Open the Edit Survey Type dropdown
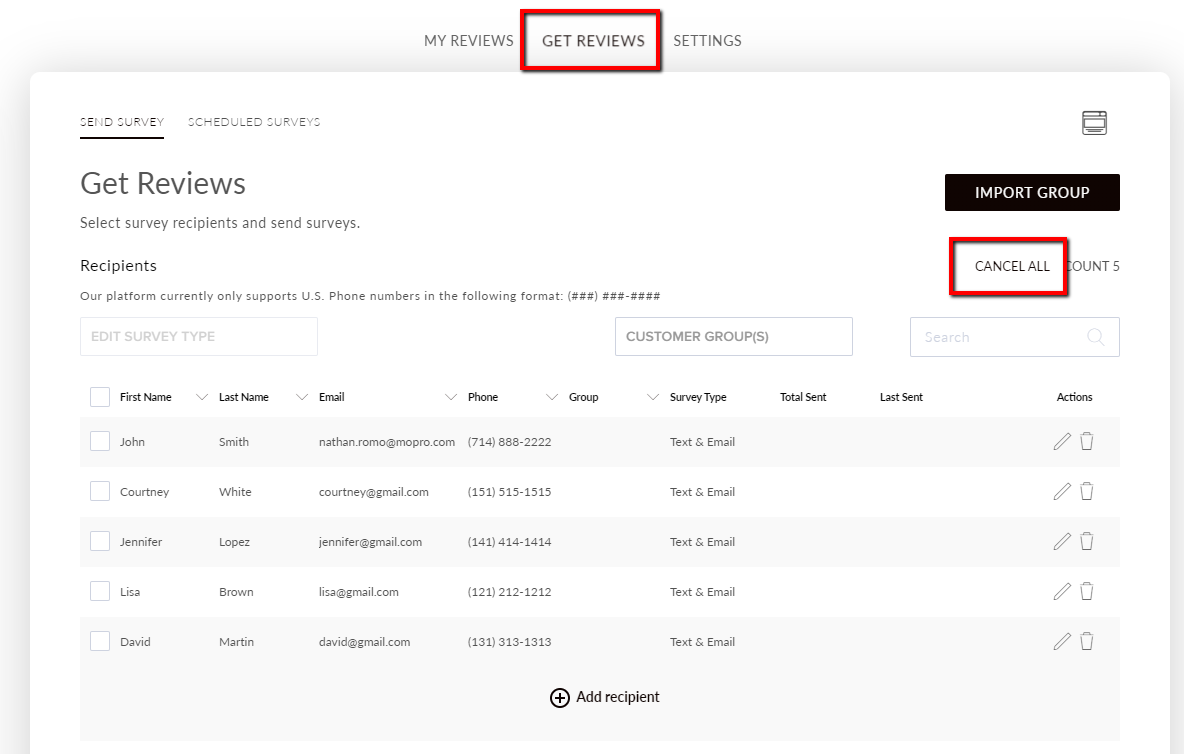The image size is (1184, 754). click(x=199, y=337)
